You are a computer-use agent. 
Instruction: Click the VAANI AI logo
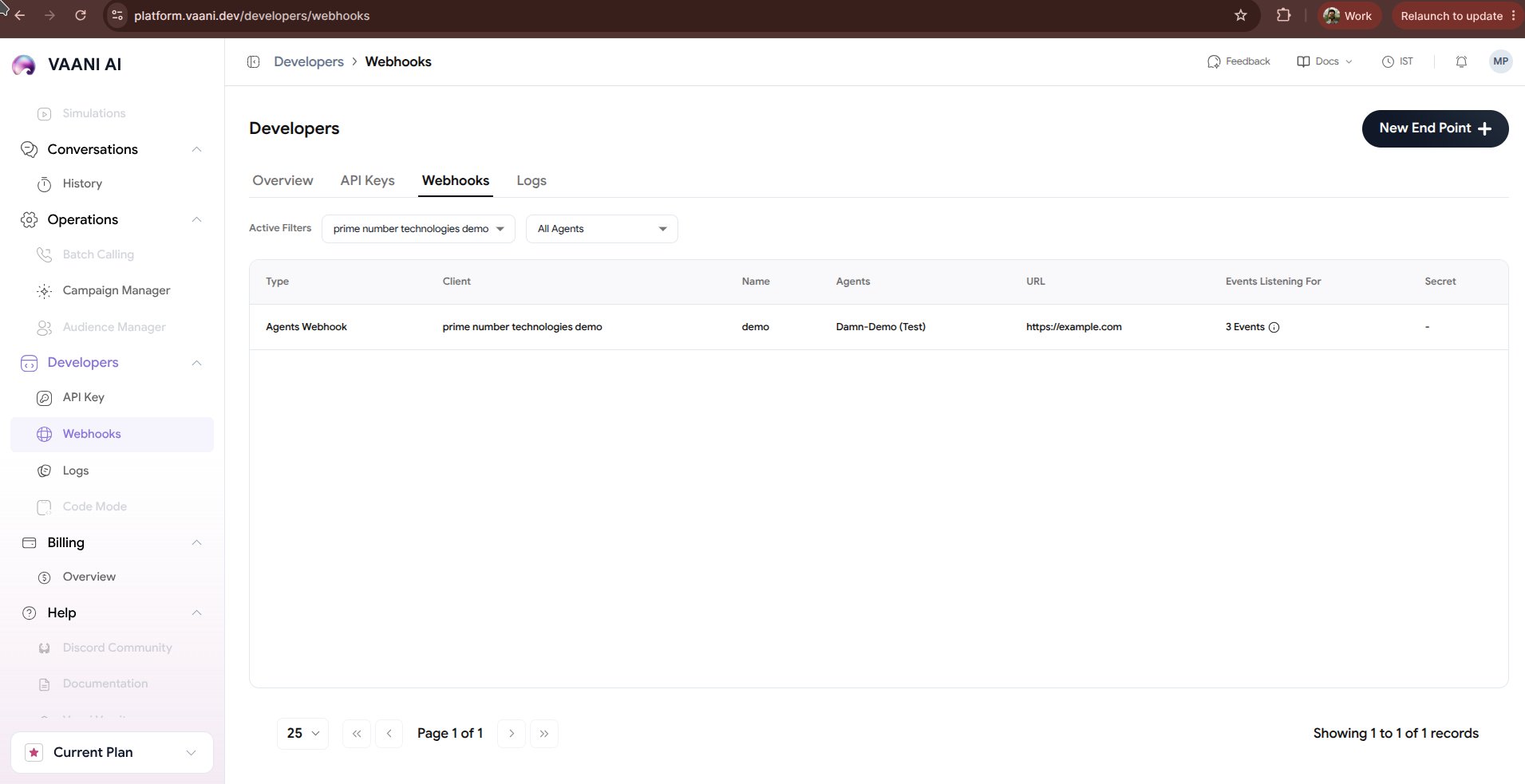(x=68, y=65)
